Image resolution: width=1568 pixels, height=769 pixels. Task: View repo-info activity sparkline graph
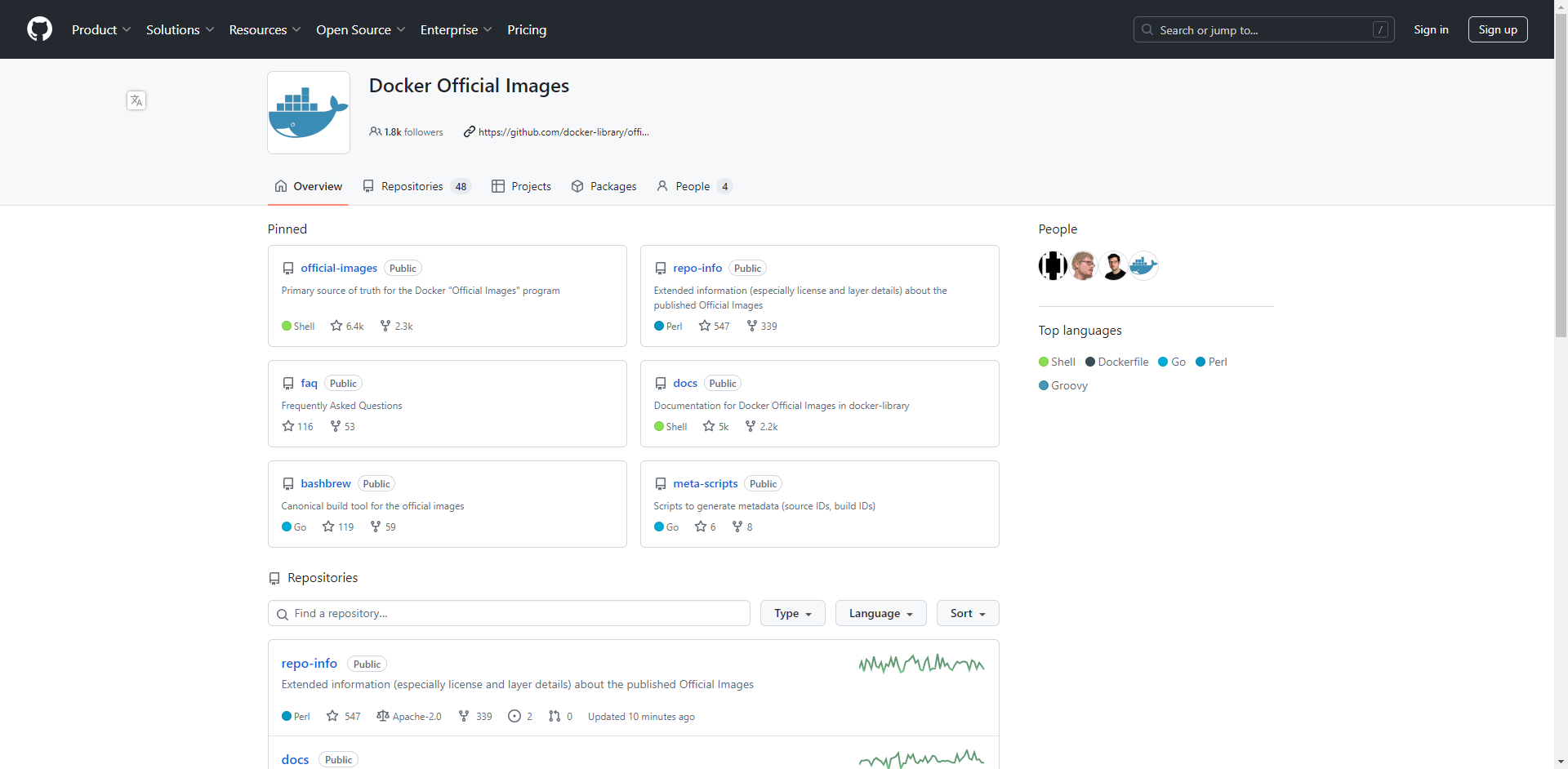click(x=921, y=664)
